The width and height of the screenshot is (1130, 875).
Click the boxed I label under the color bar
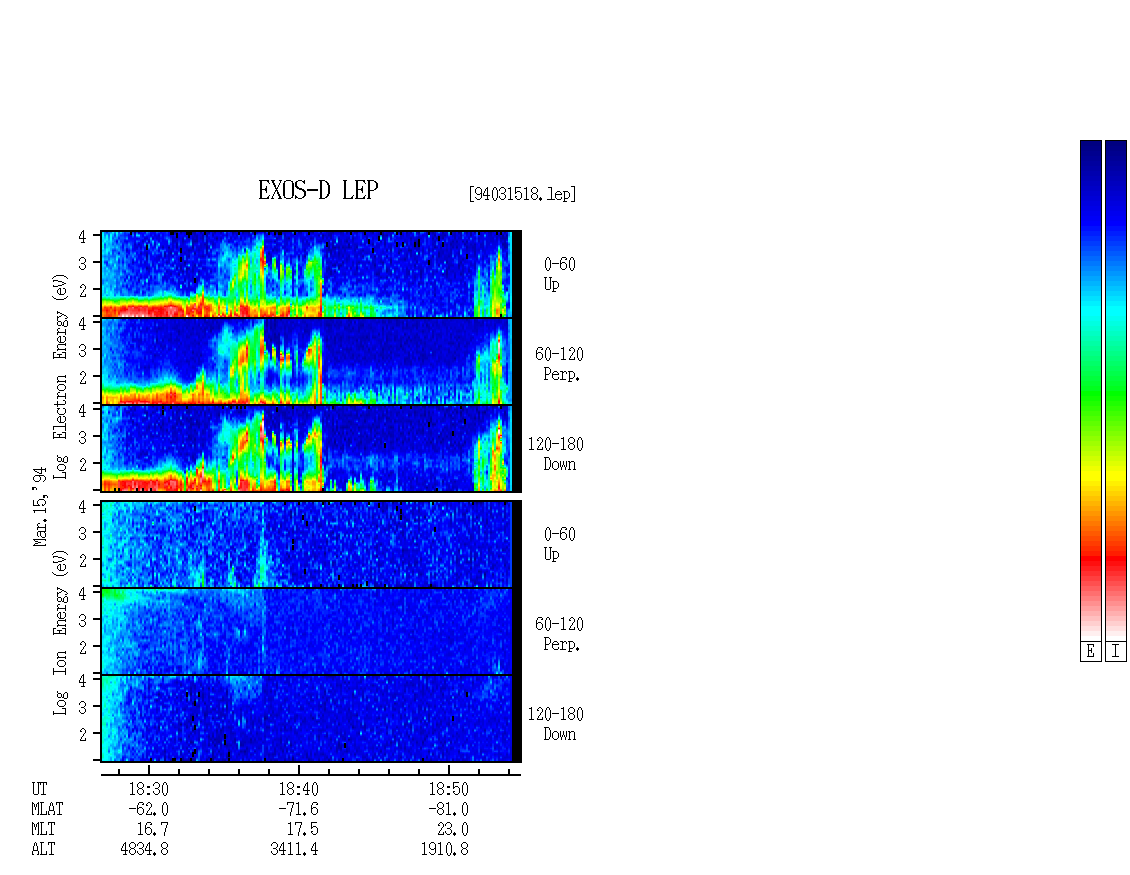pyautogui.click(x=1116, y=652)
